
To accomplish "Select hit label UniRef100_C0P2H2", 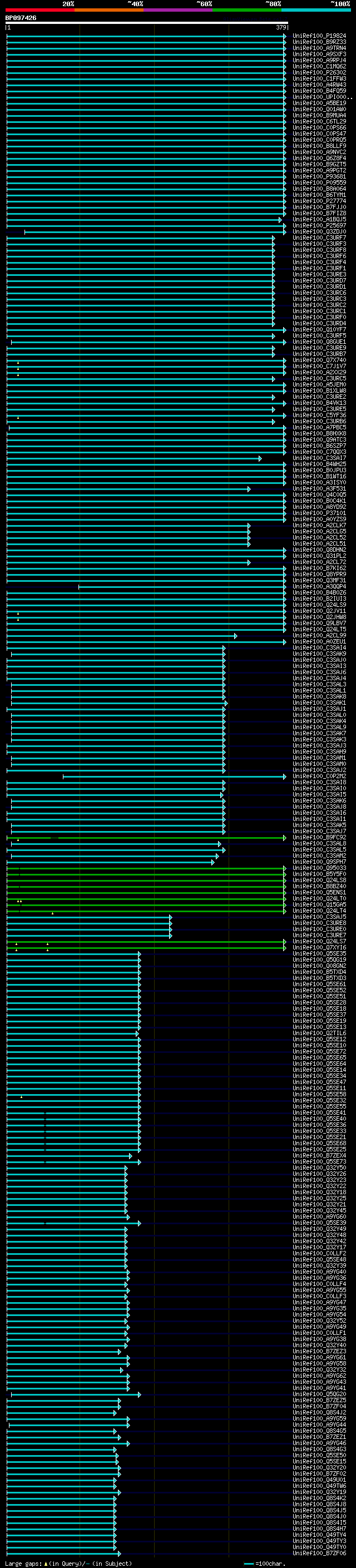I will click(x=319, y=776).
